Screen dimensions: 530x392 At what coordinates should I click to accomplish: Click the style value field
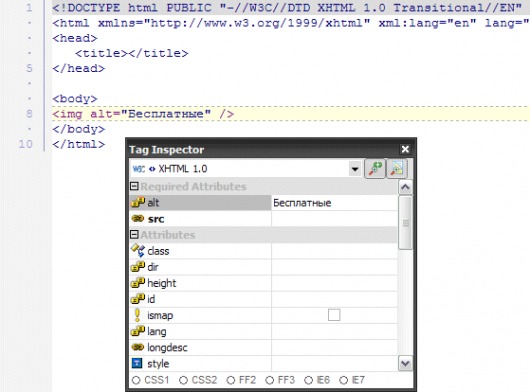tap(334, 363)
